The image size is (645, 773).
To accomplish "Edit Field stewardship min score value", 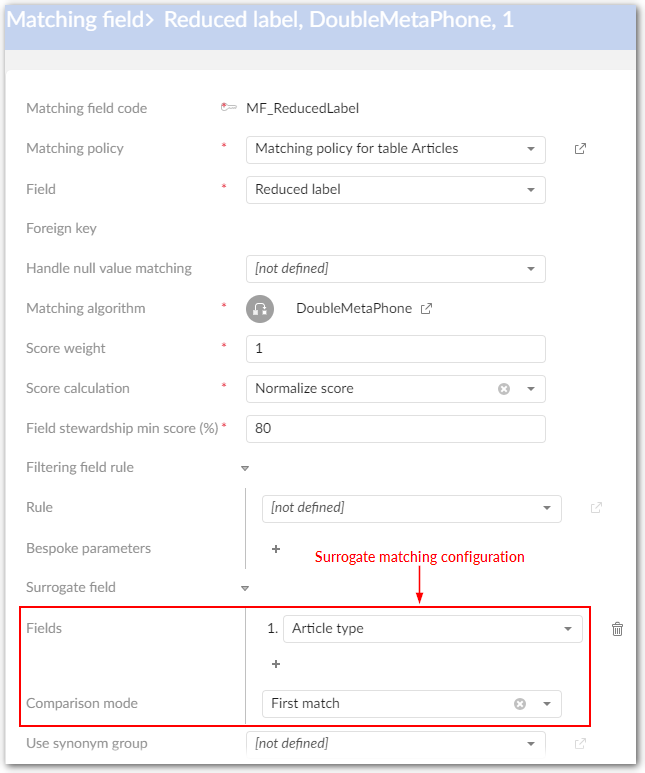I will click(x=395, y=429).
